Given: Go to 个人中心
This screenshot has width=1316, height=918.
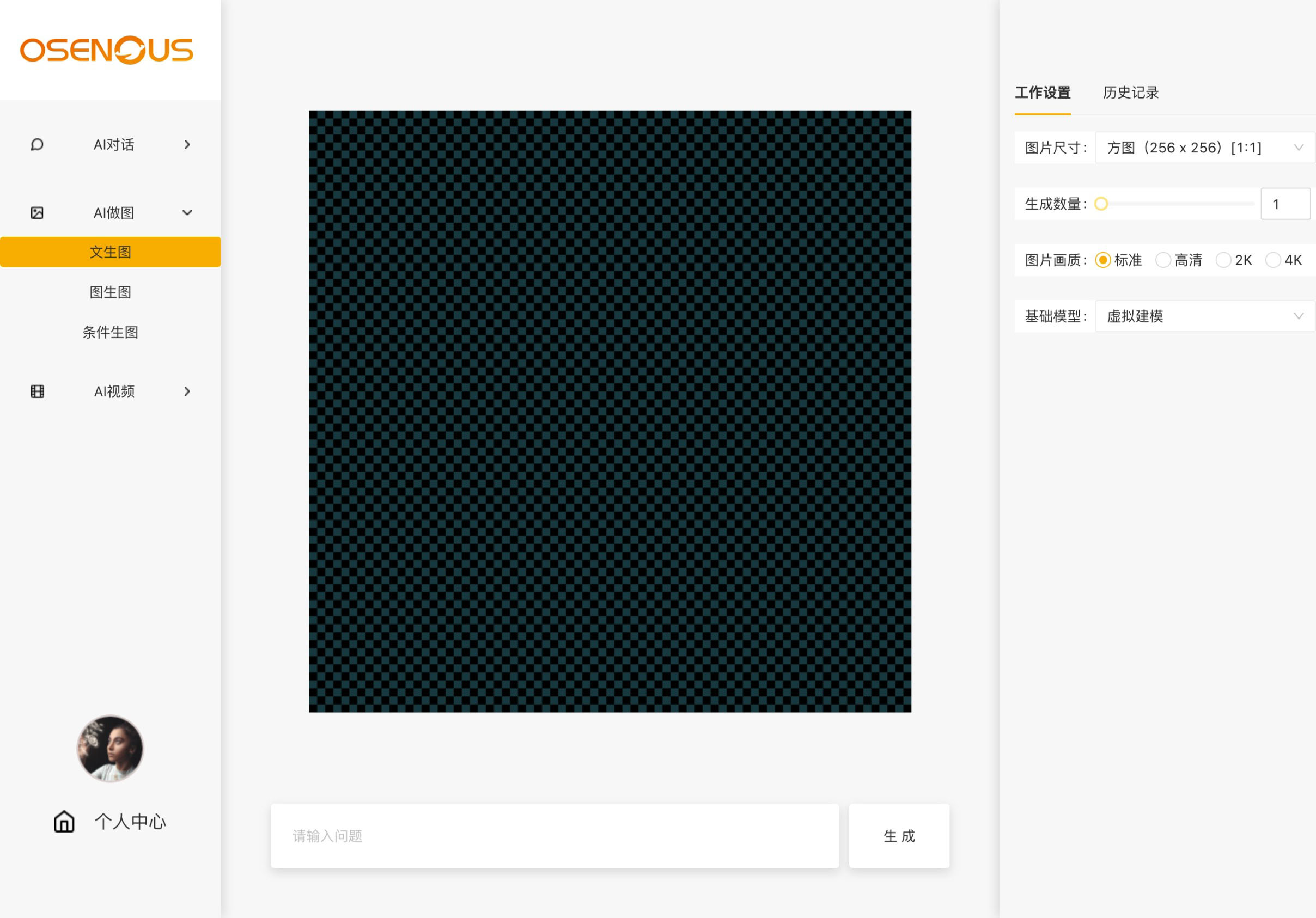Looking at the screenshot, I should [x=131, y=821].
